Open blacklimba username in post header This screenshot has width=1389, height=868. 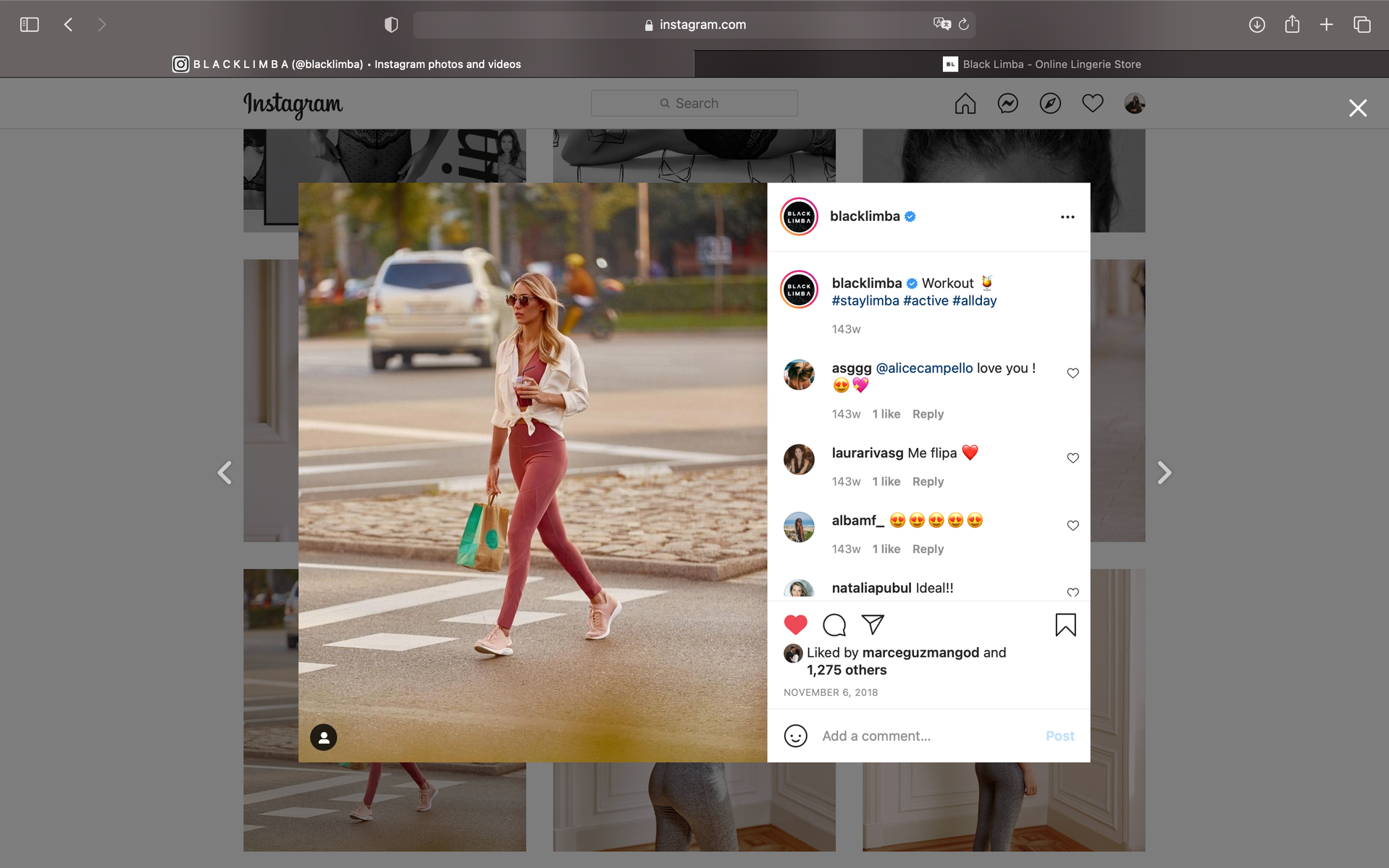pyautogui.click(x=865, y=216)
